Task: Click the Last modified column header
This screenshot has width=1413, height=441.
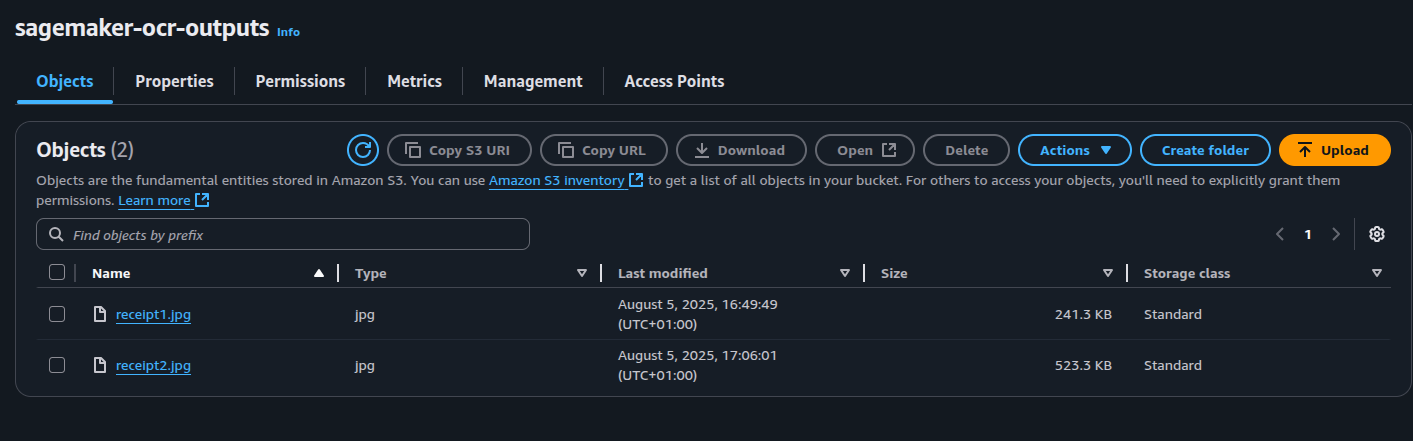Action: (663, 273)
